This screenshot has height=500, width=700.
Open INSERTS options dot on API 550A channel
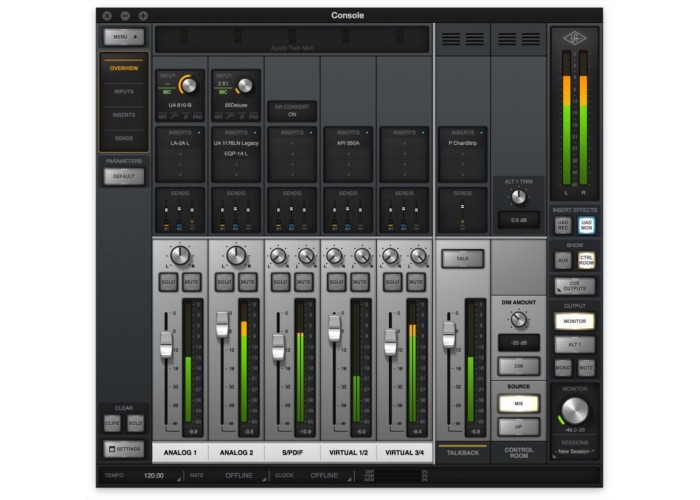coord(367,133)
